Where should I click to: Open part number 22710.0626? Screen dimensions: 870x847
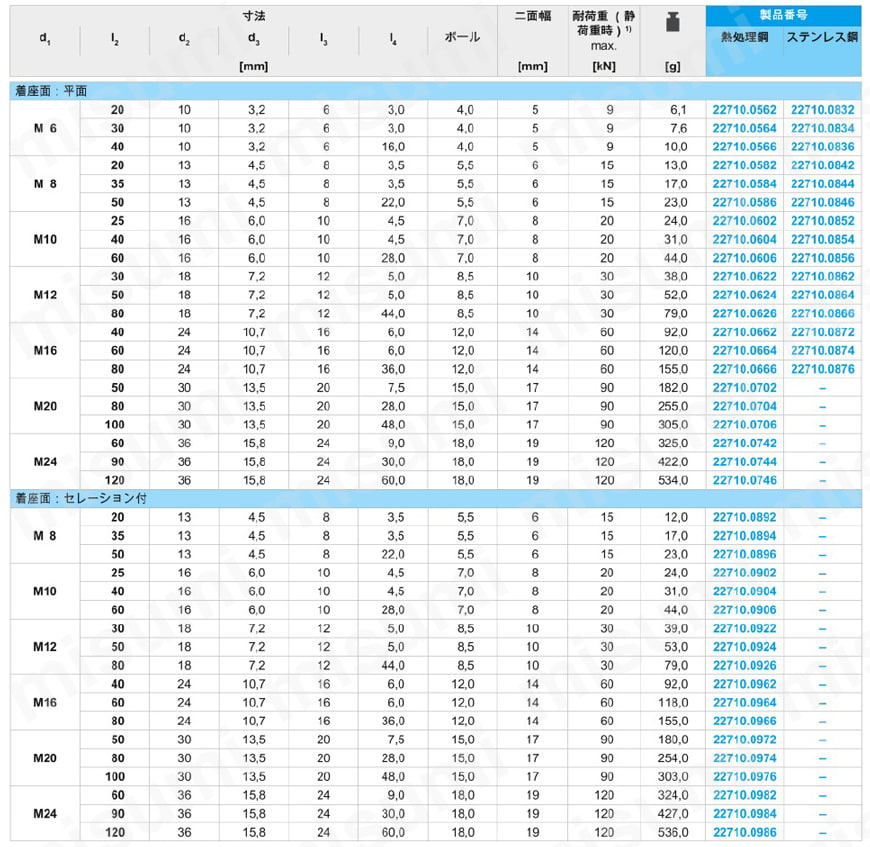tap(745, 313)
